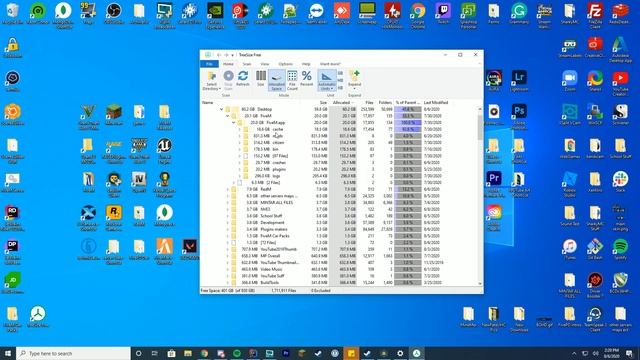Set units to MB

[x=340, y=80]
